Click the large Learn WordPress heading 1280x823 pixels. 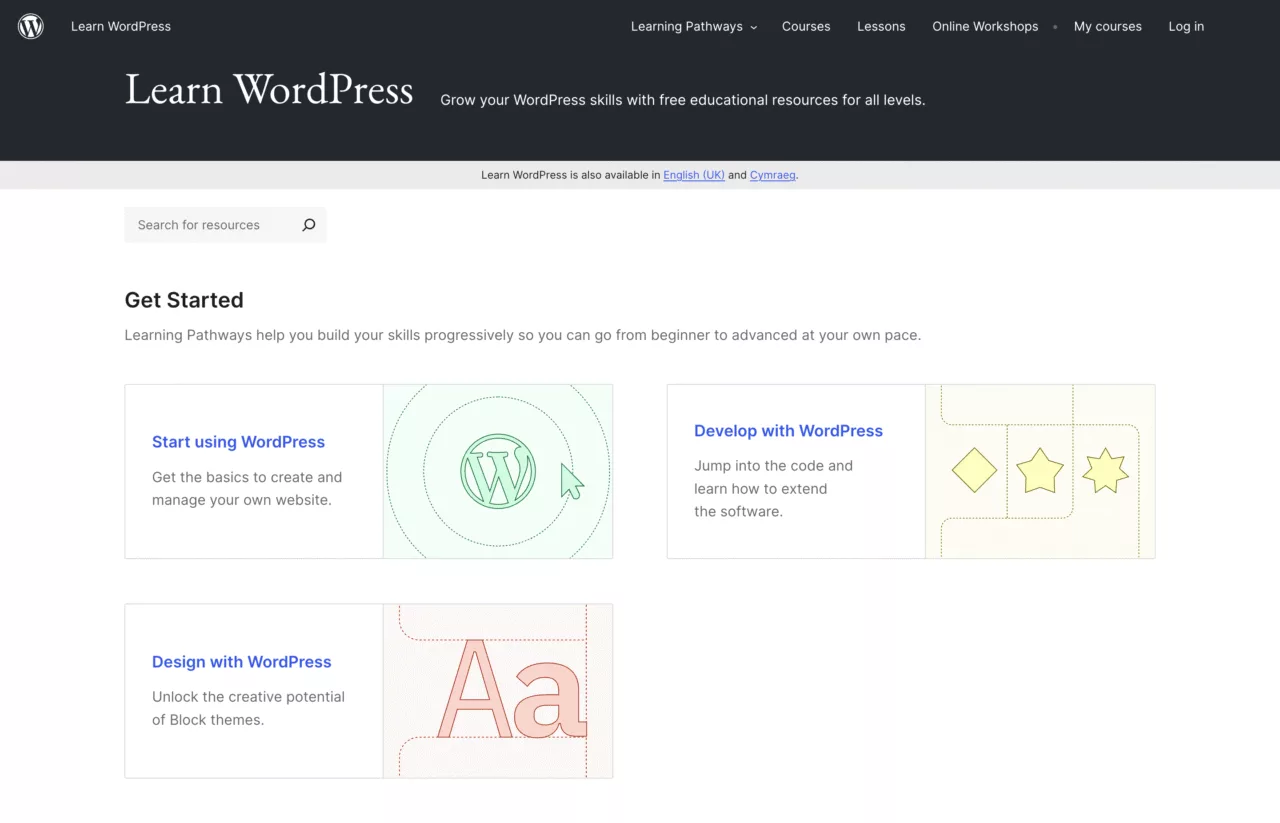tap(269, 90)
